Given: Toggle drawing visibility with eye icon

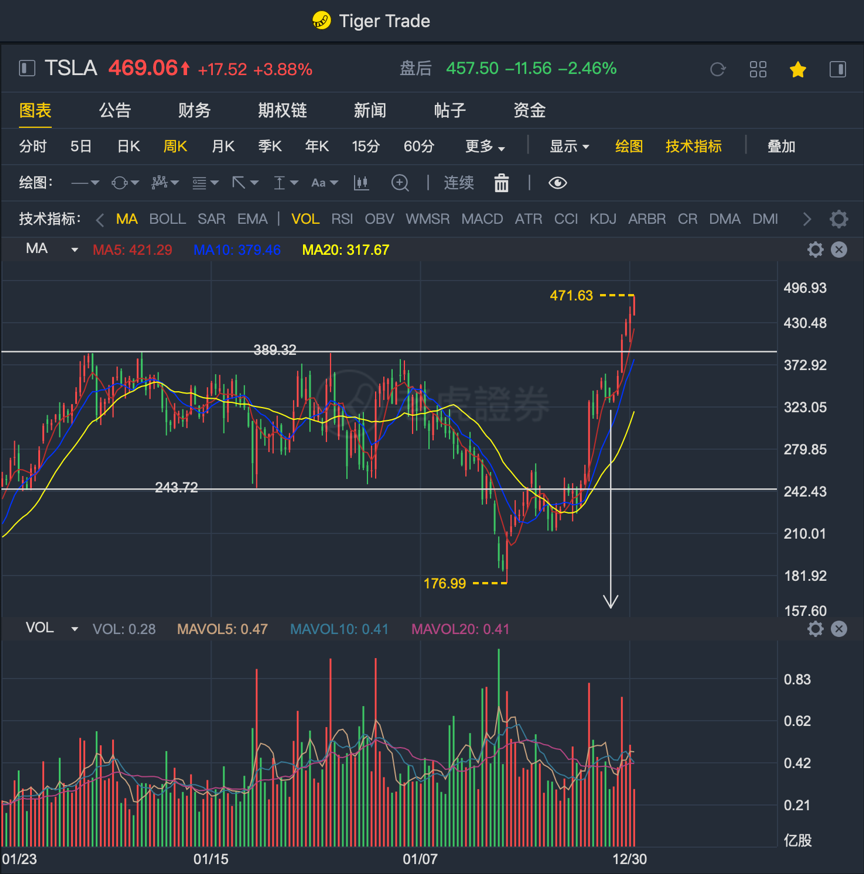Looking at the screenshot, I should tap(557, 183).
